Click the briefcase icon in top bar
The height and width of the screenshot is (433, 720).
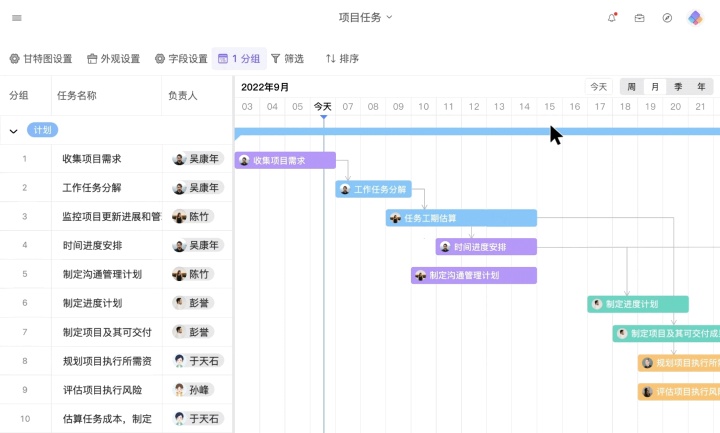click(x=639, y=17)
